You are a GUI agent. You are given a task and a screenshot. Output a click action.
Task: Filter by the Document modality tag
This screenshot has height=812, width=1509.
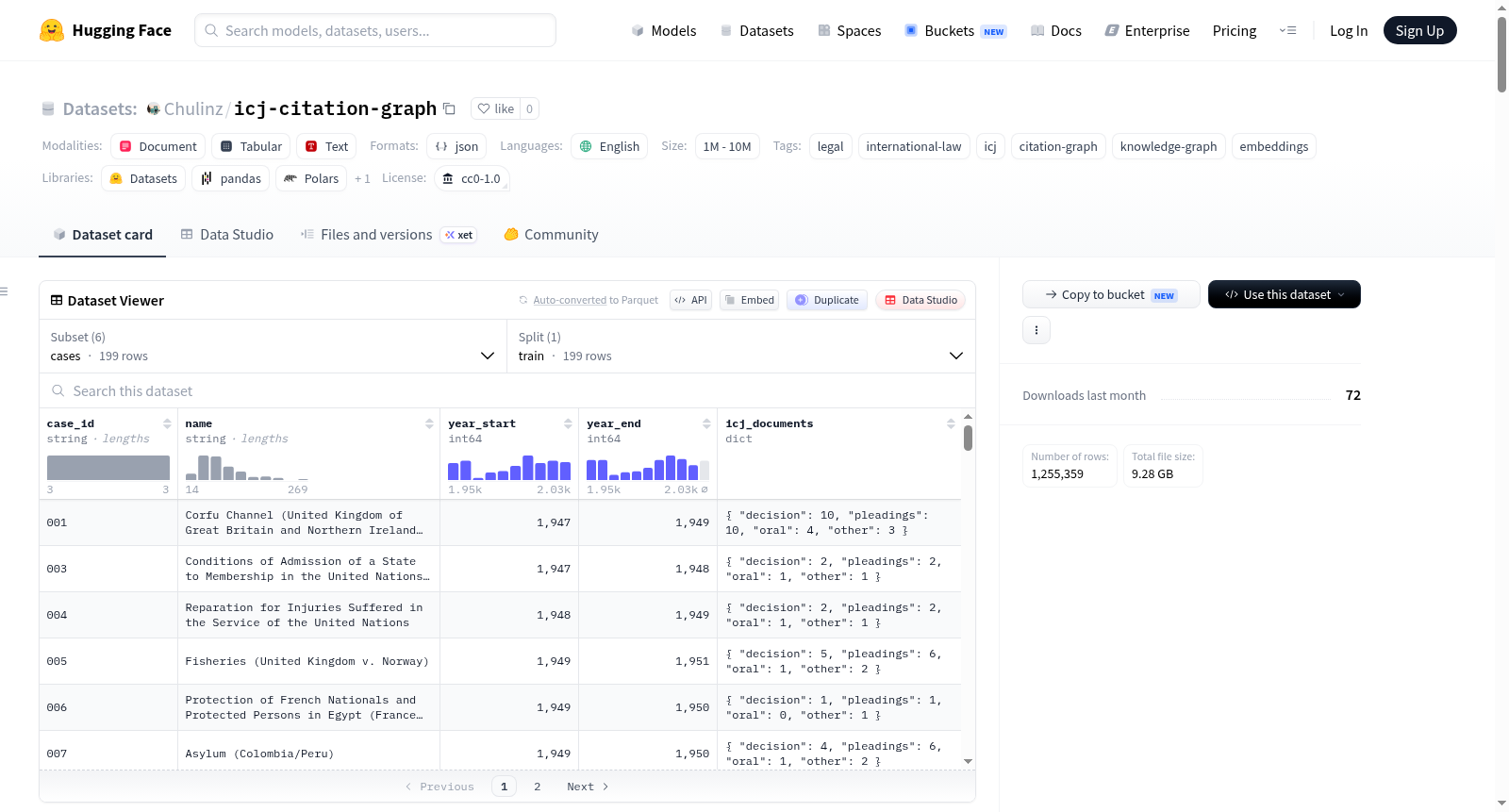point(158,146)
